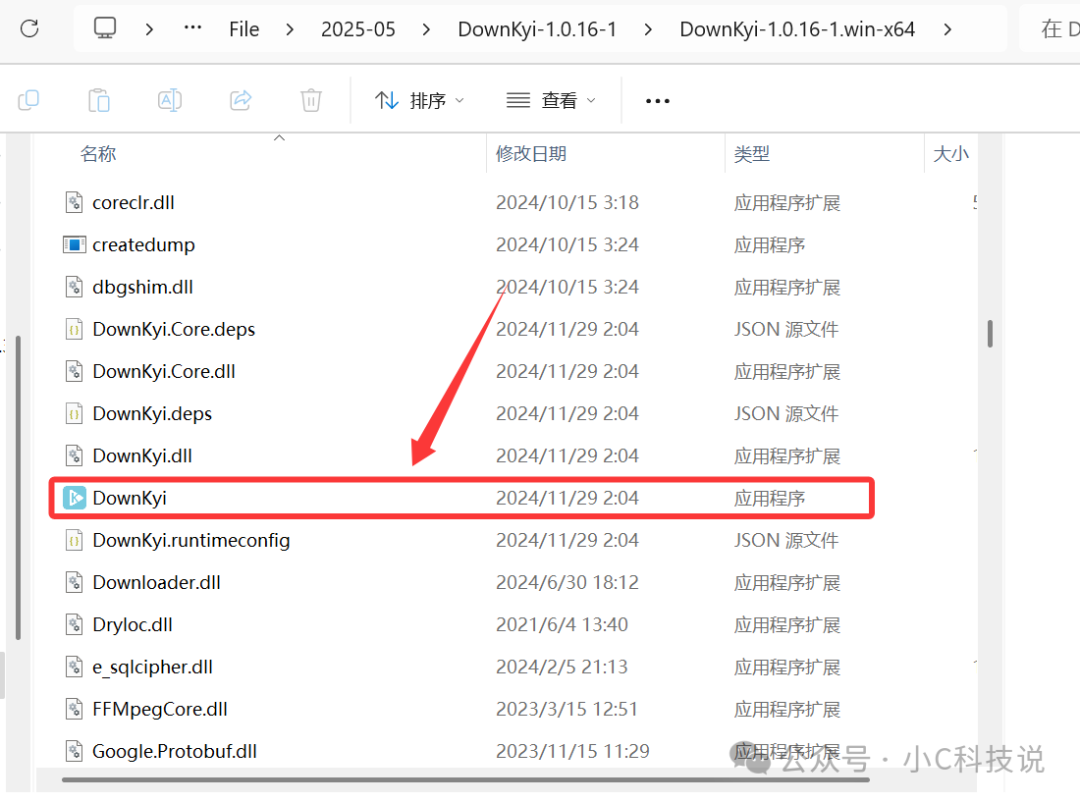The width and height of the screenshot is (1080, 802).
Task: Select the DownKyi.Core.deps JSON icon
Action: 74,329
